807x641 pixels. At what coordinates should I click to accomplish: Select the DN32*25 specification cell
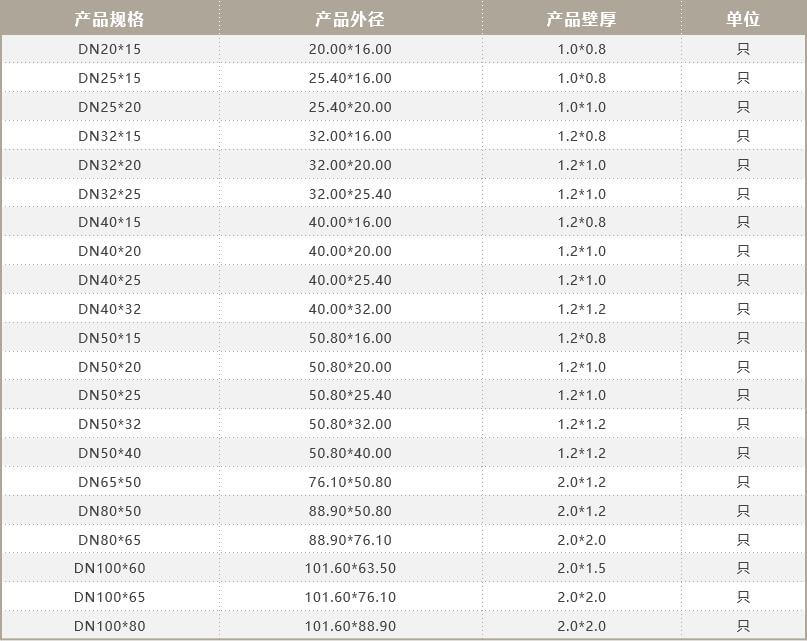[110, 193]
